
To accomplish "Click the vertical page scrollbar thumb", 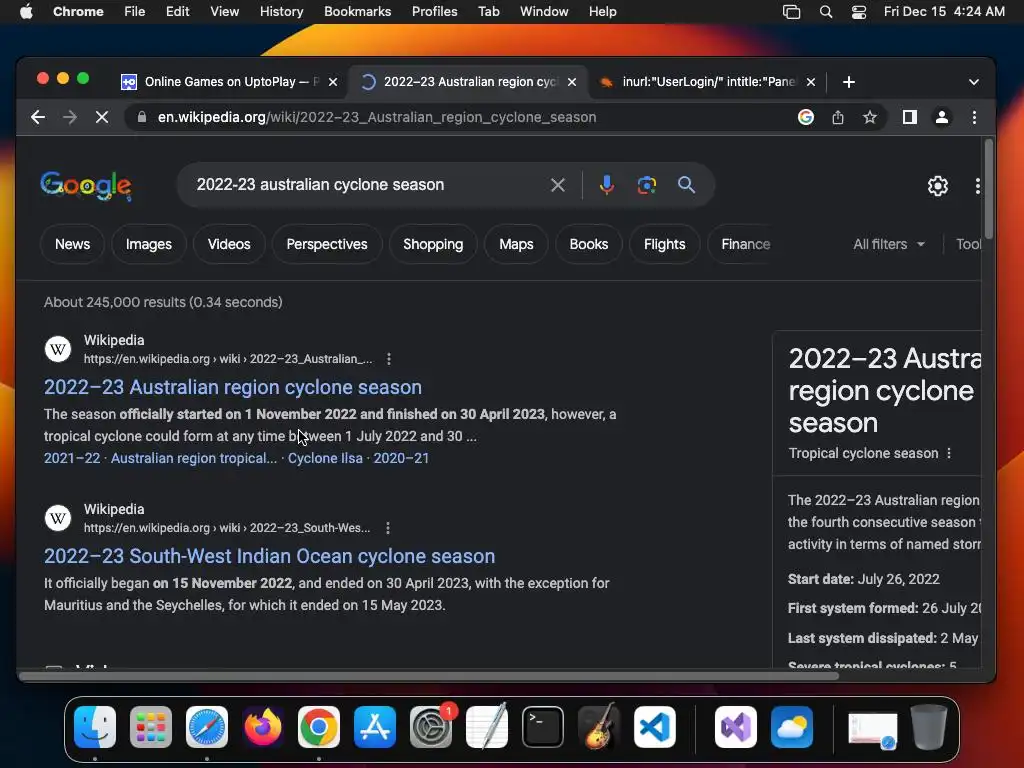I will click(989, 189).
